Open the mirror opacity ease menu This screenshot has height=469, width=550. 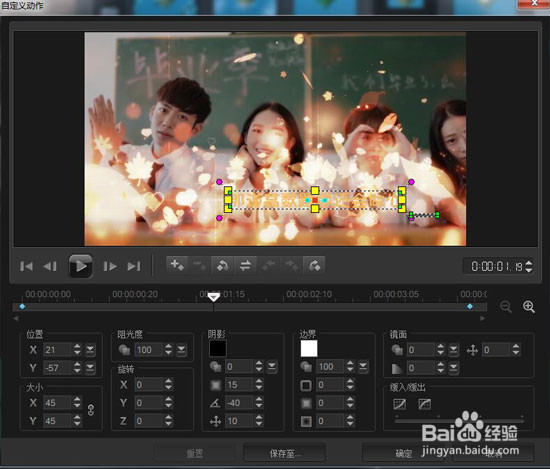pyautogui.click(x=454, y=349)
